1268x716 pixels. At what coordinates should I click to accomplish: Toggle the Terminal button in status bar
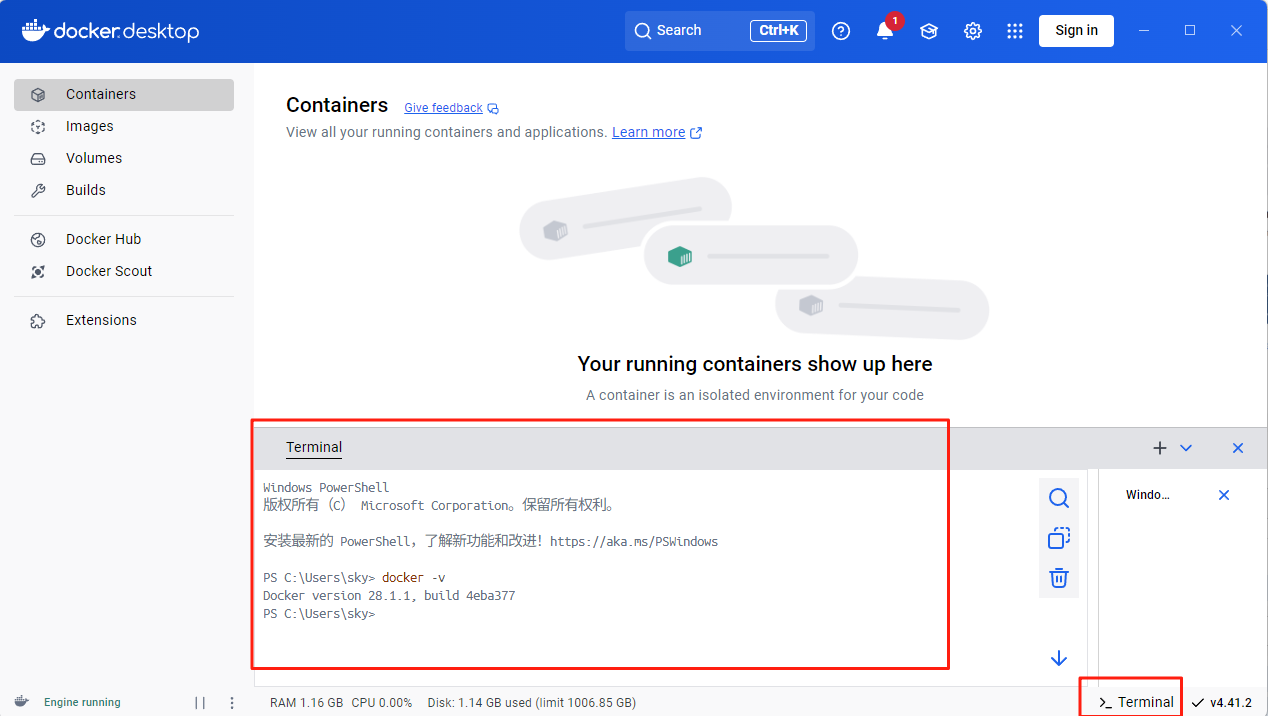click(1135, 702)
